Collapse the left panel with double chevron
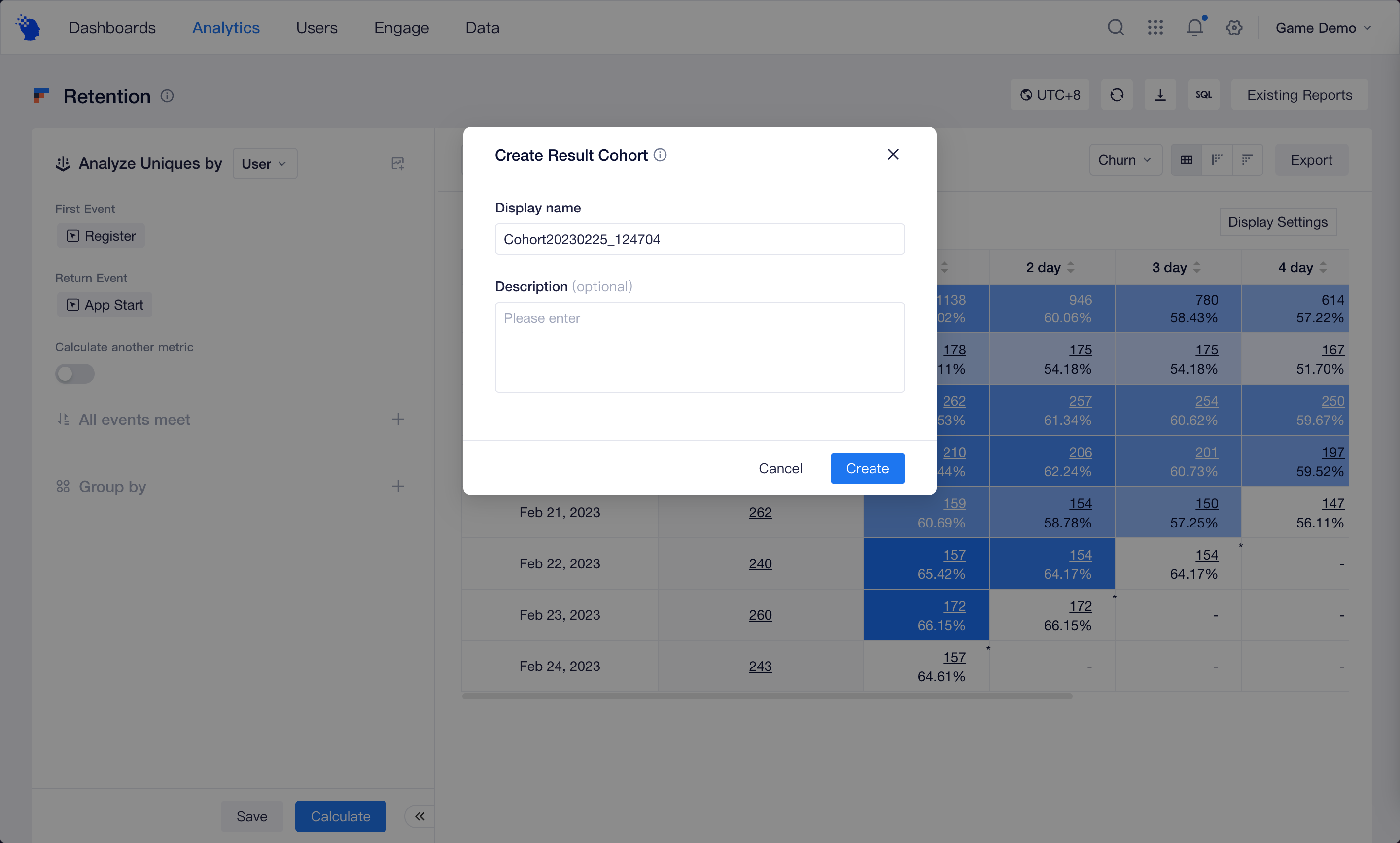Image resolution: width=1400 pixels, height=843 pixels. click(420, 816)
